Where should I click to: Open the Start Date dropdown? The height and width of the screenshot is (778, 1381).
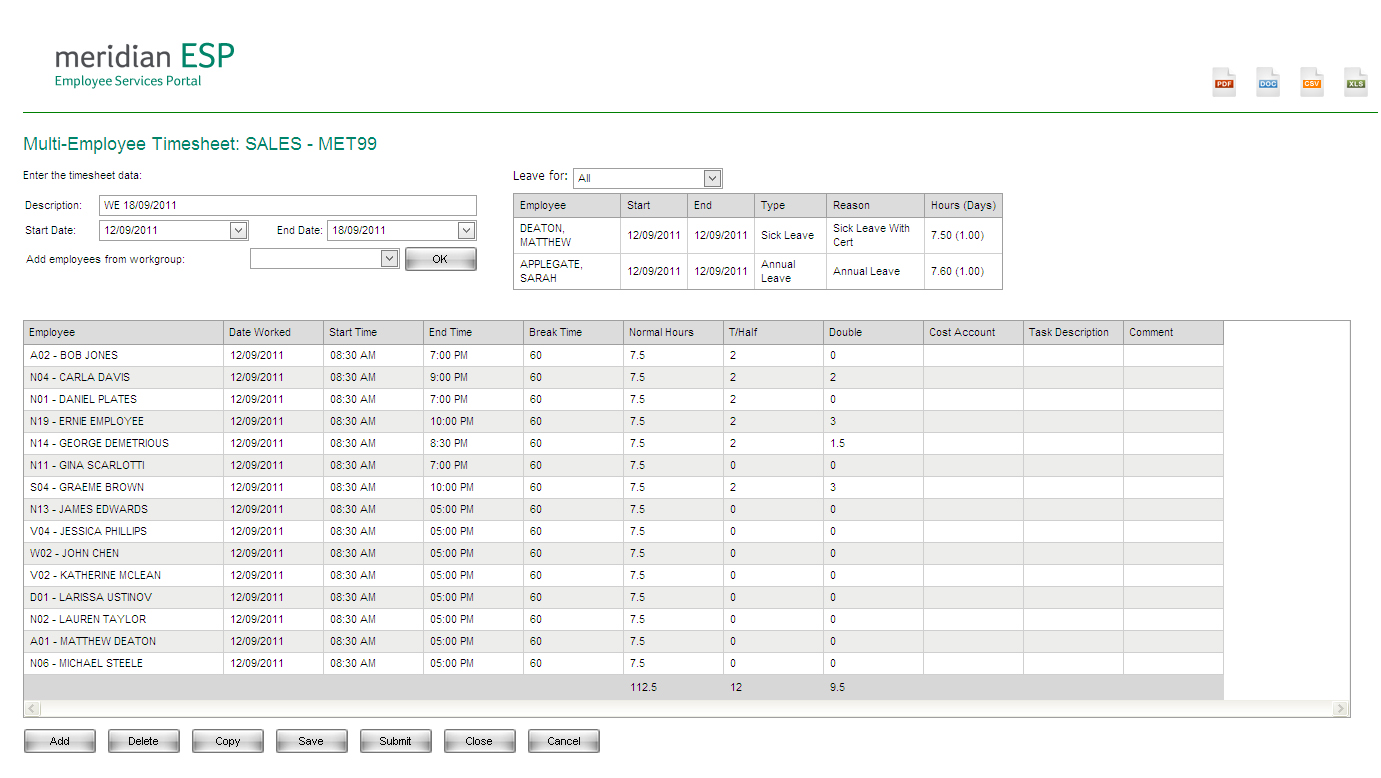coord(238,231)
